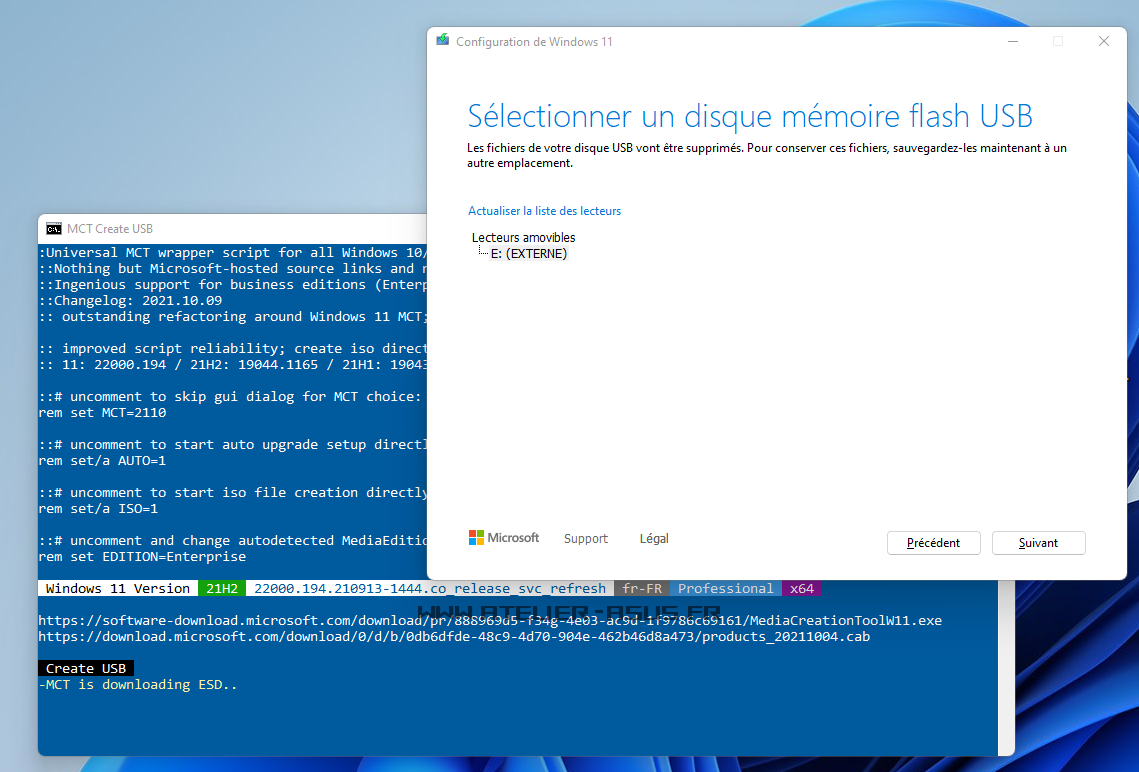Open the Légal link
This screenshot has width=1139, height=772.
pos(654,539)
